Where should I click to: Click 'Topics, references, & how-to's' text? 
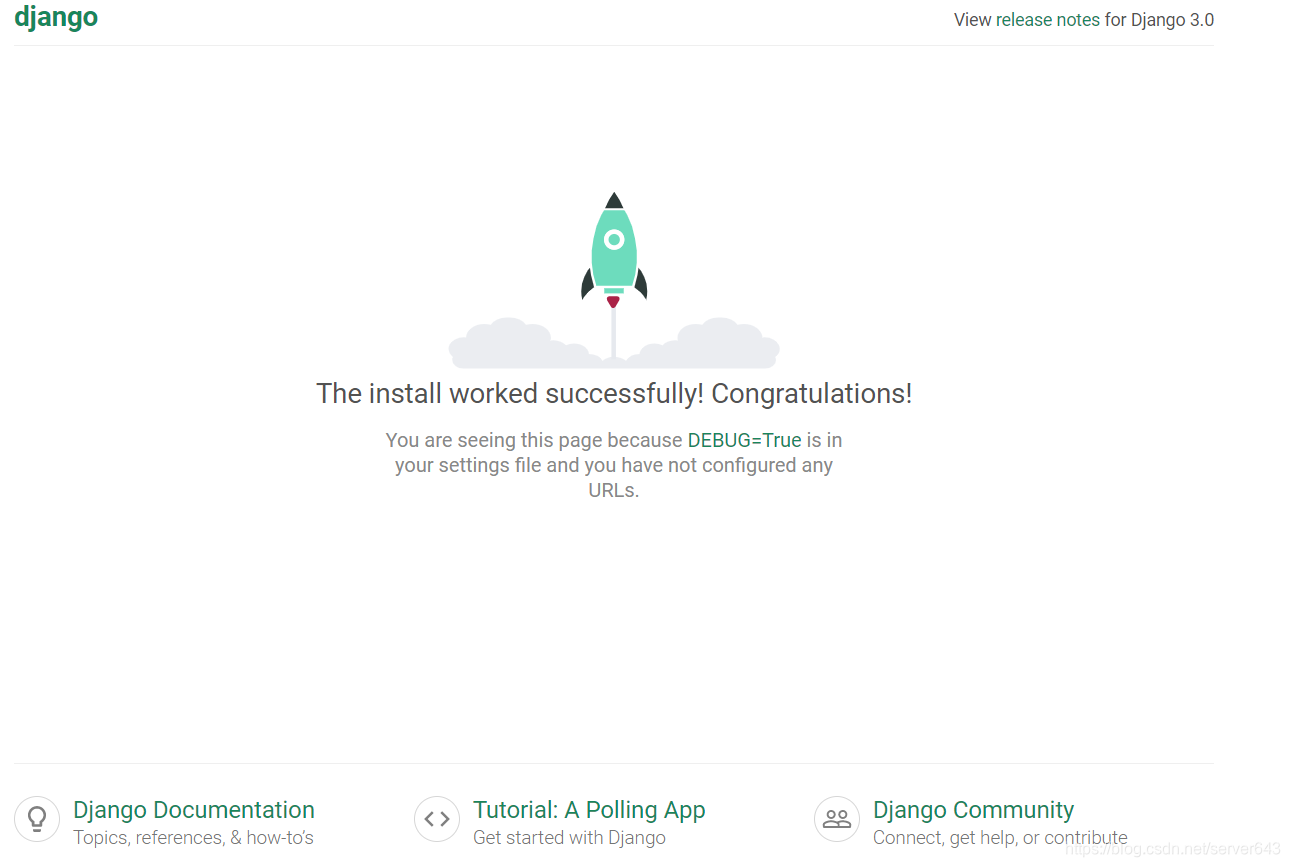193,838
